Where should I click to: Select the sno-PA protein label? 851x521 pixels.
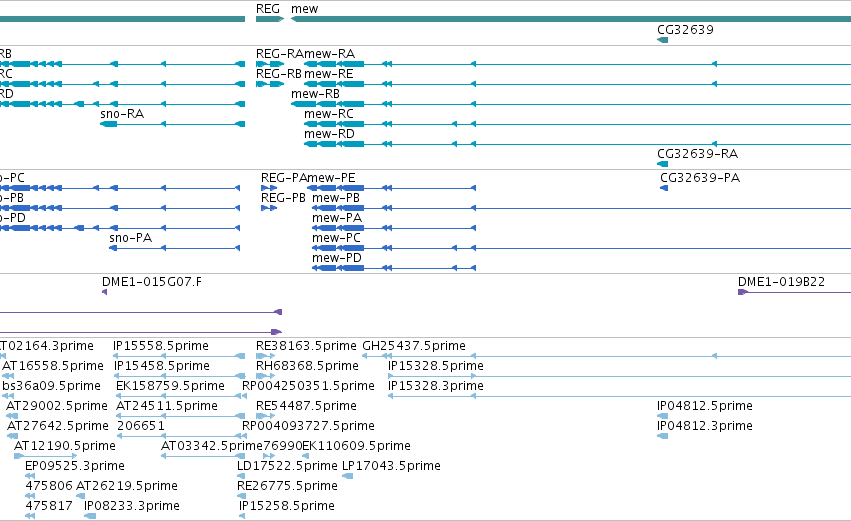click(x=130, y=238)
